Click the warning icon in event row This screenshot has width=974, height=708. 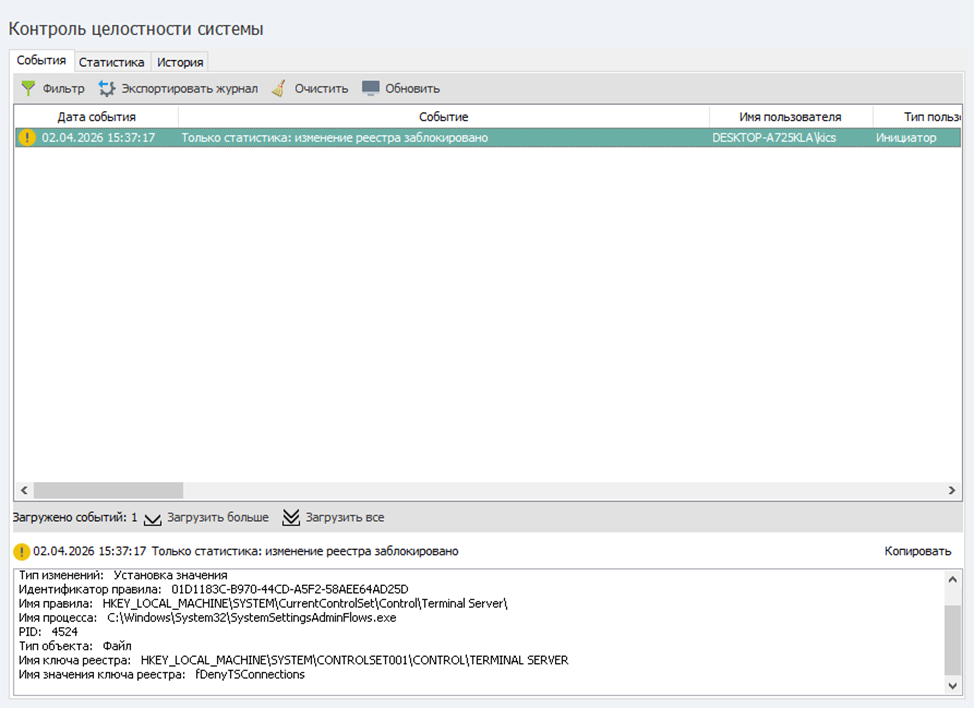tap(27, 138)
